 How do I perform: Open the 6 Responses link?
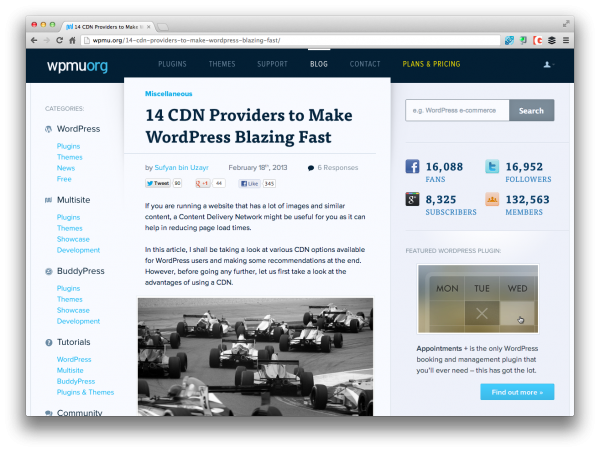coord(338,168)
